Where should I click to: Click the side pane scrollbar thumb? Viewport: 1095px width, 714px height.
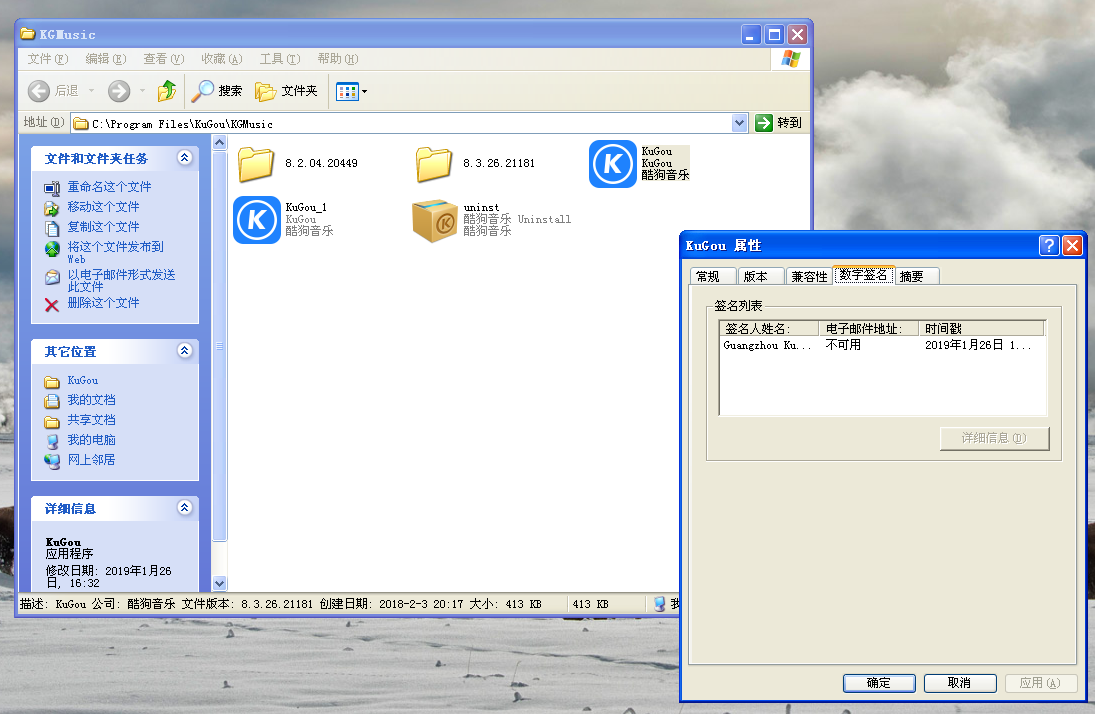pyautogui.click(x=219, y=346)
